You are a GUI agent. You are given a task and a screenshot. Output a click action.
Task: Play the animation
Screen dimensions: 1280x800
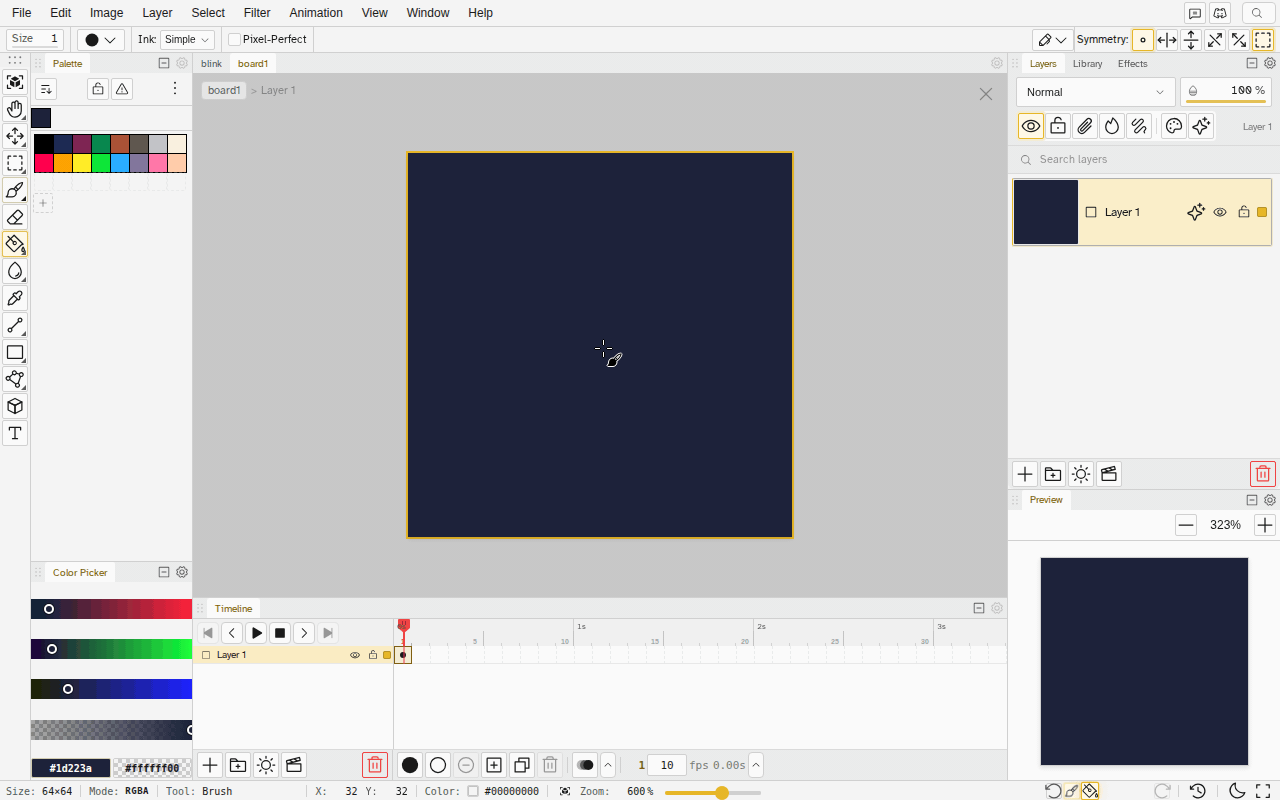point(256,633)
